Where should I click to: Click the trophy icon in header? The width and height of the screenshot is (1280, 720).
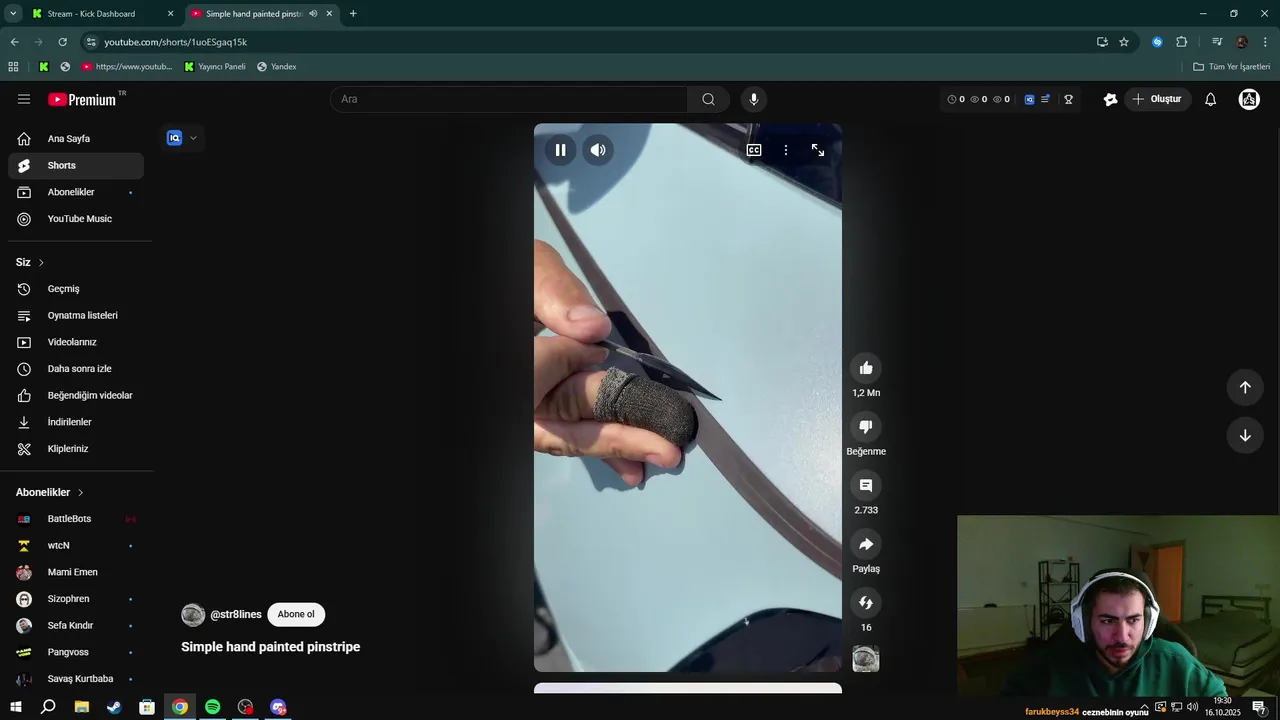coord(1068,99)
